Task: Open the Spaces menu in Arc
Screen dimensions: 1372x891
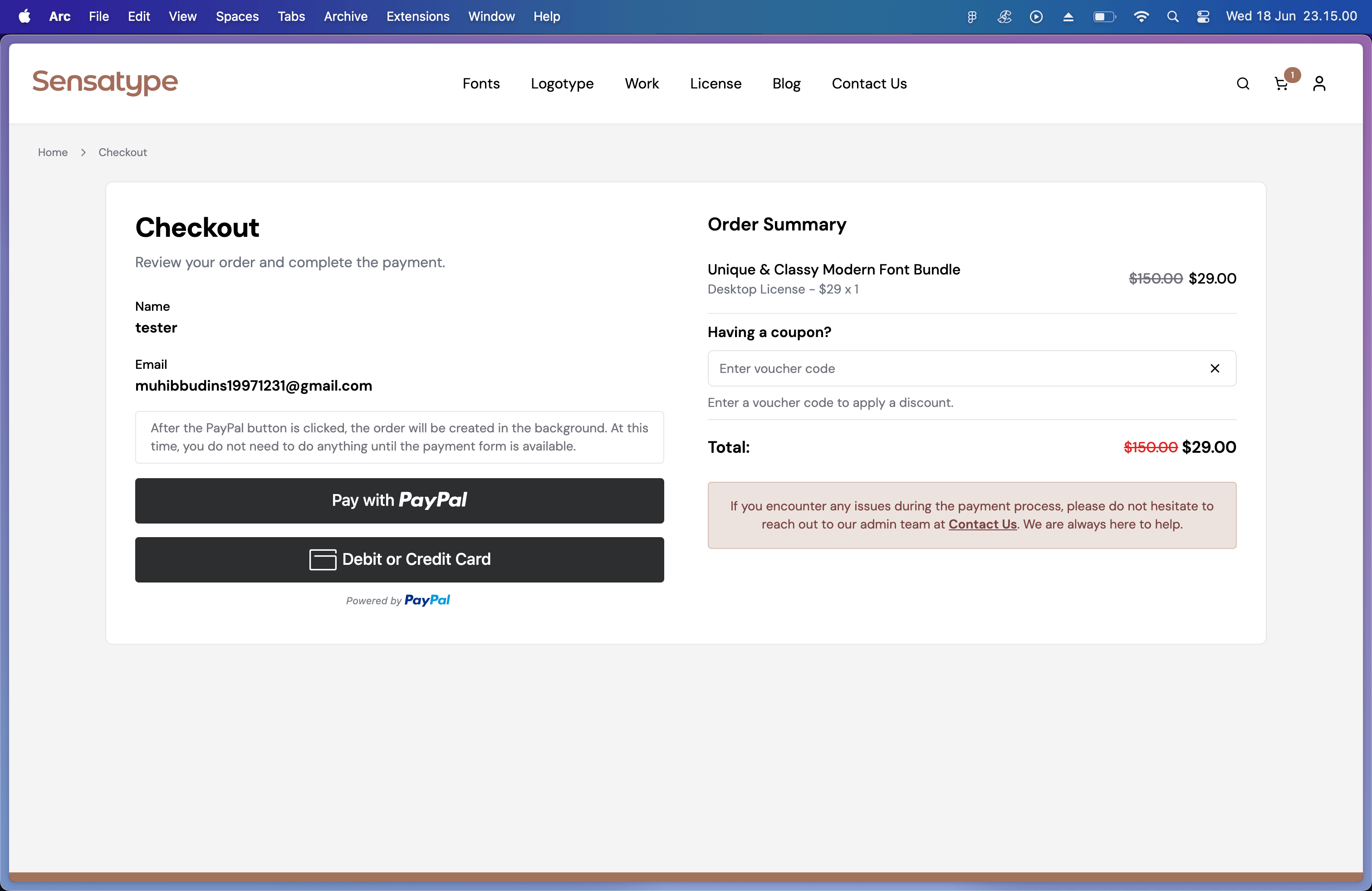Action: coord(237,17)
